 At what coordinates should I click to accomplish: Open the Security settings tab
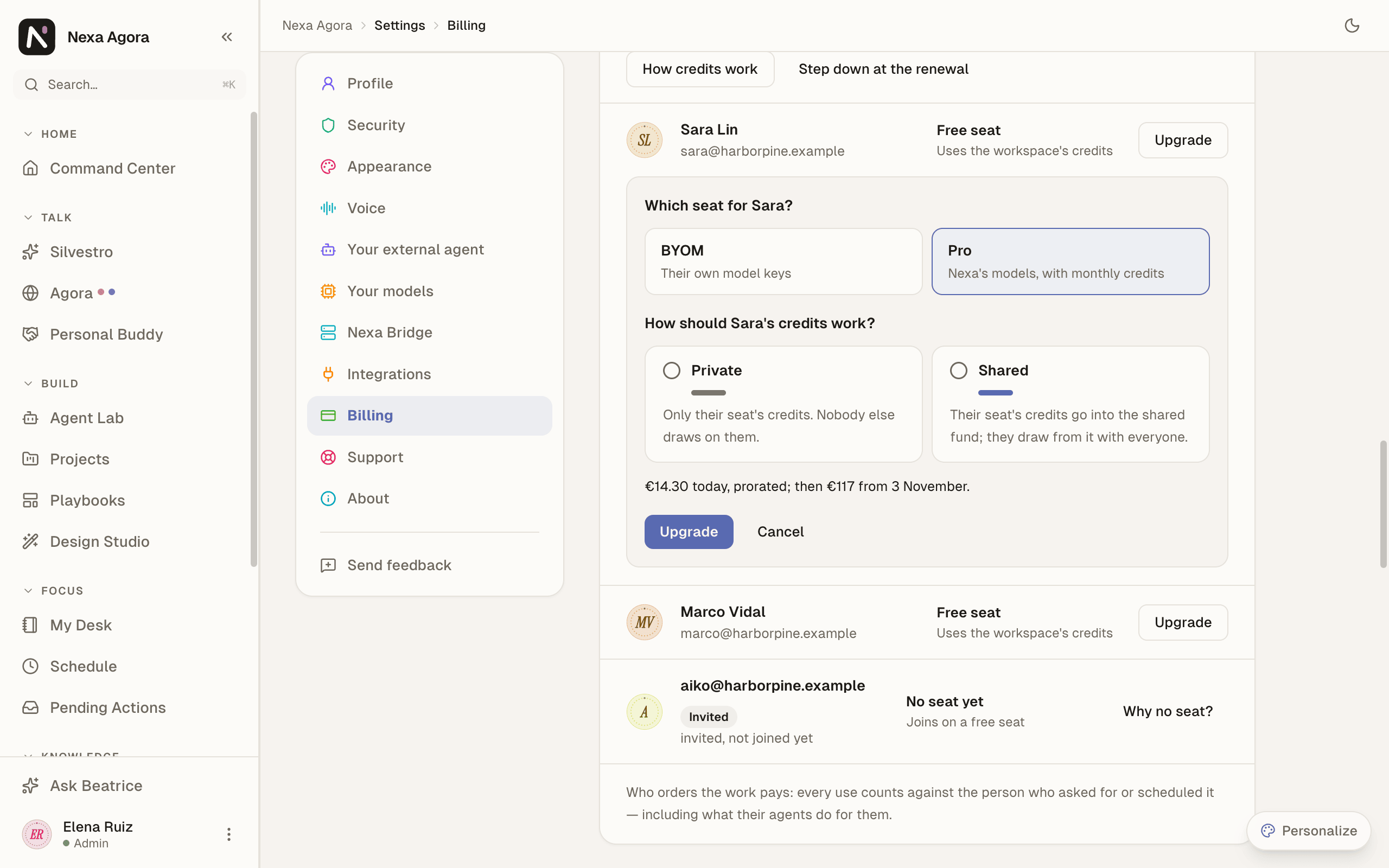(x=429, y=125)
